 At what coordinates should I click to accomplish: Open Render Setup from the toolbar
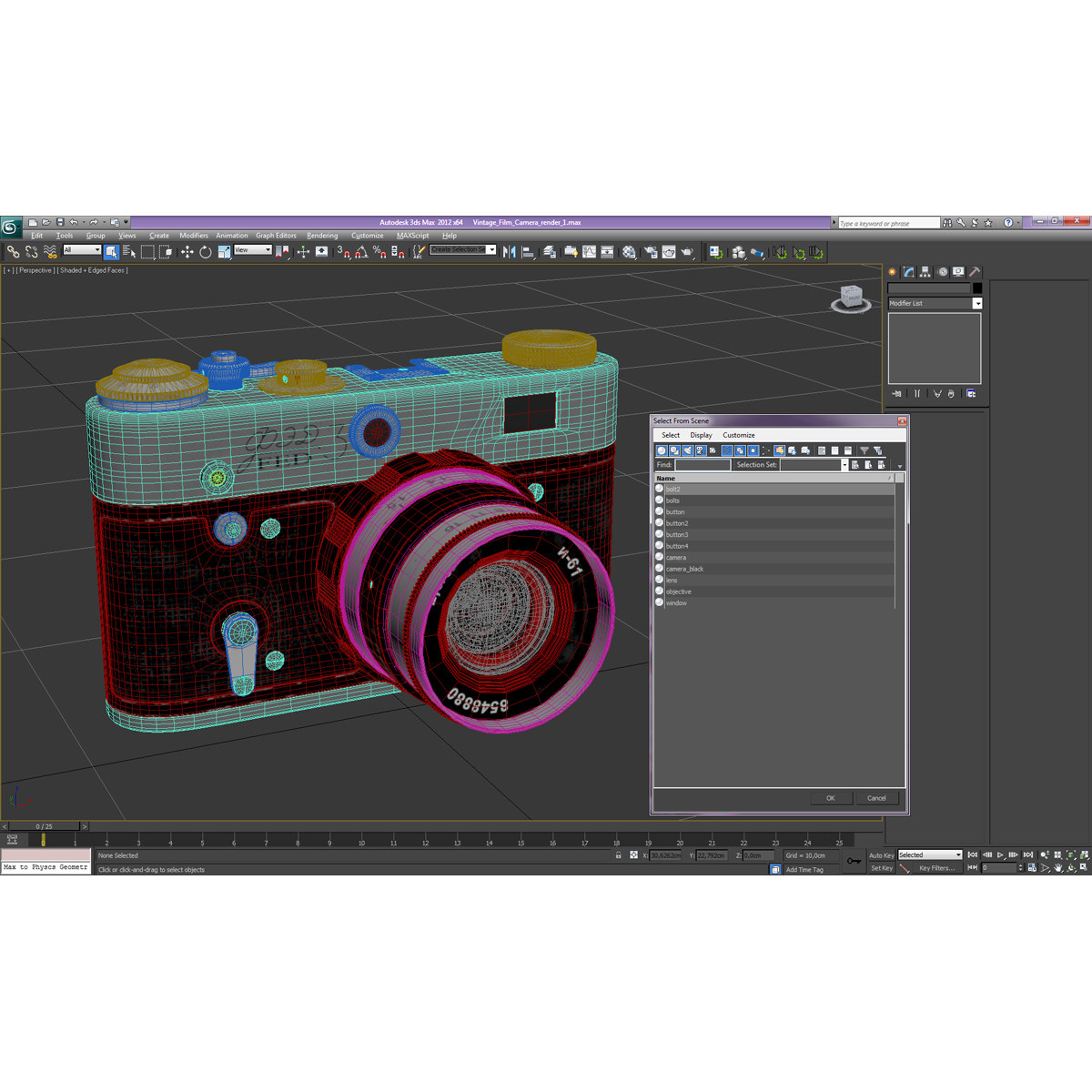click(650, 252)
